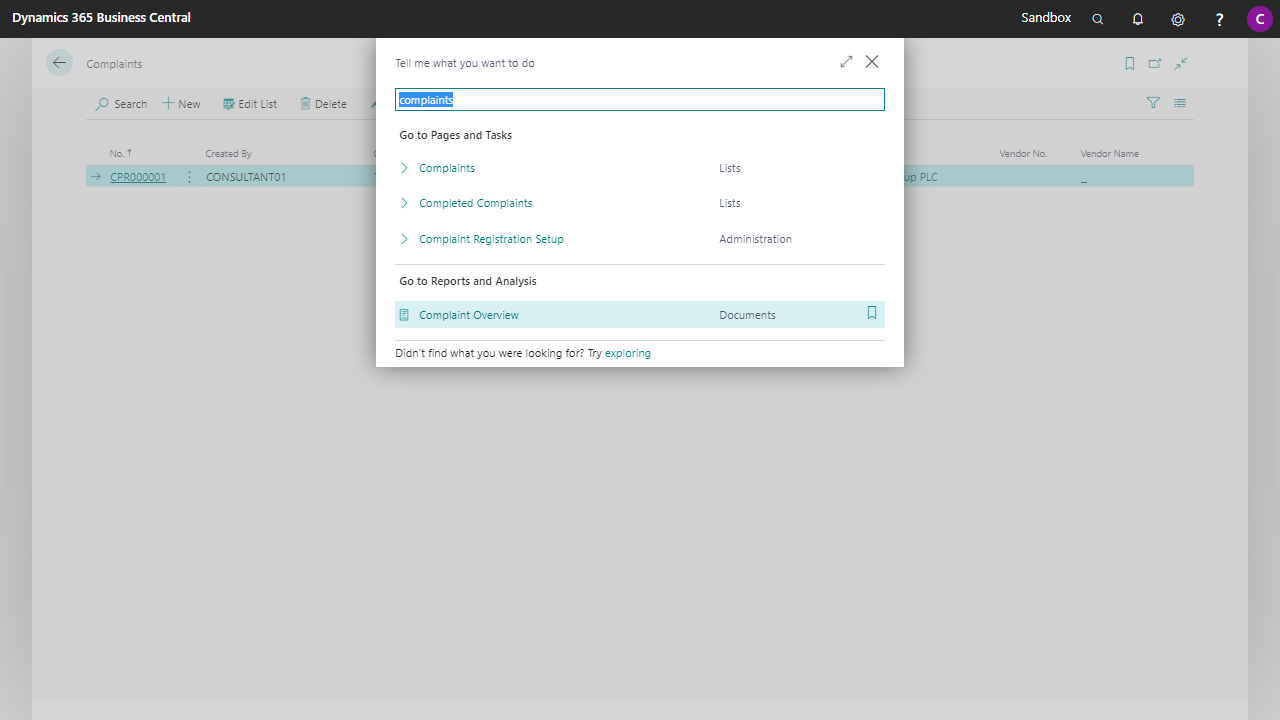Click inside the complaints search input field

pyautogui.click(x=639, y=99)
